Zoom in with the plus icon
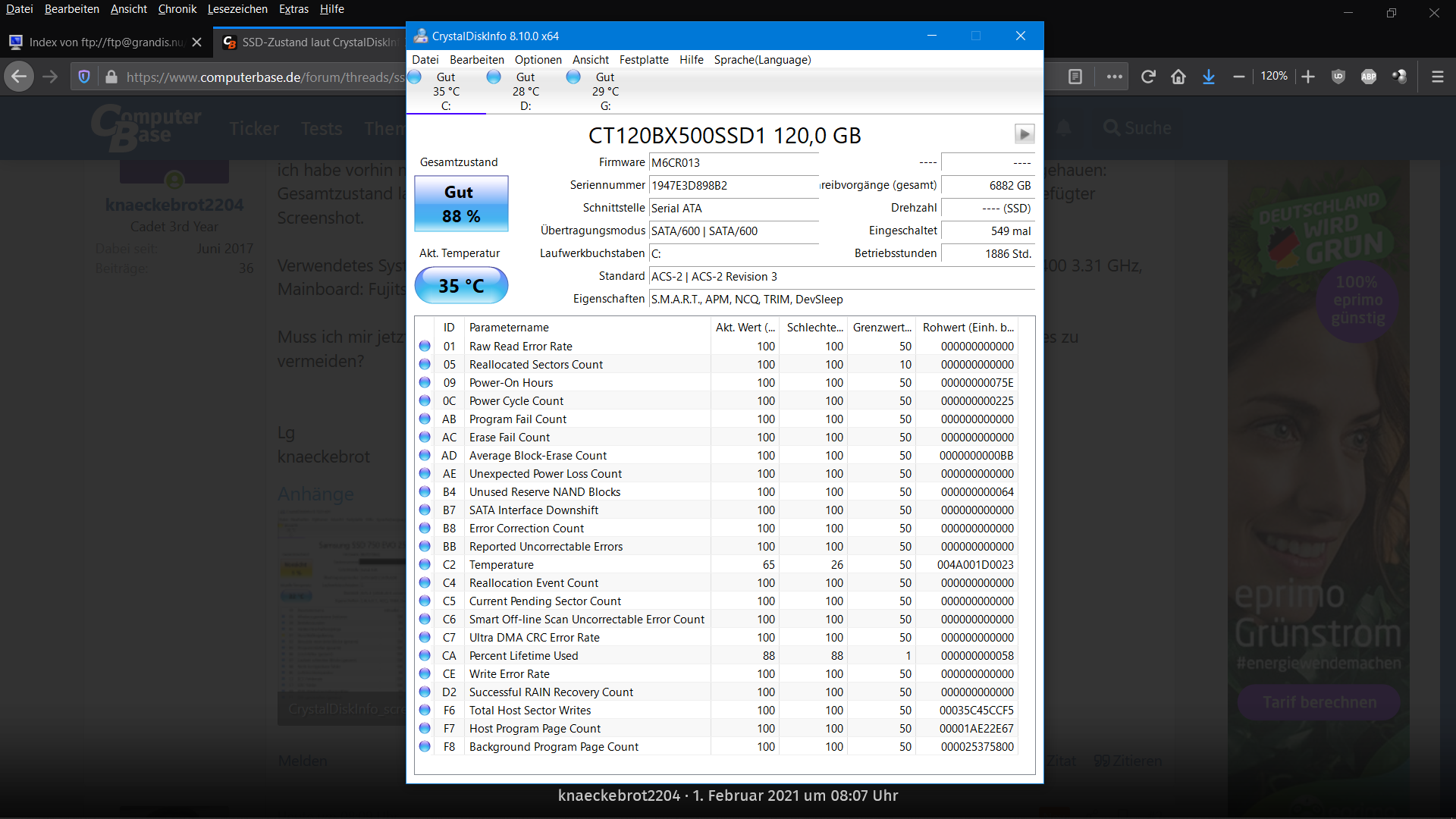 tap(1309, 77)
